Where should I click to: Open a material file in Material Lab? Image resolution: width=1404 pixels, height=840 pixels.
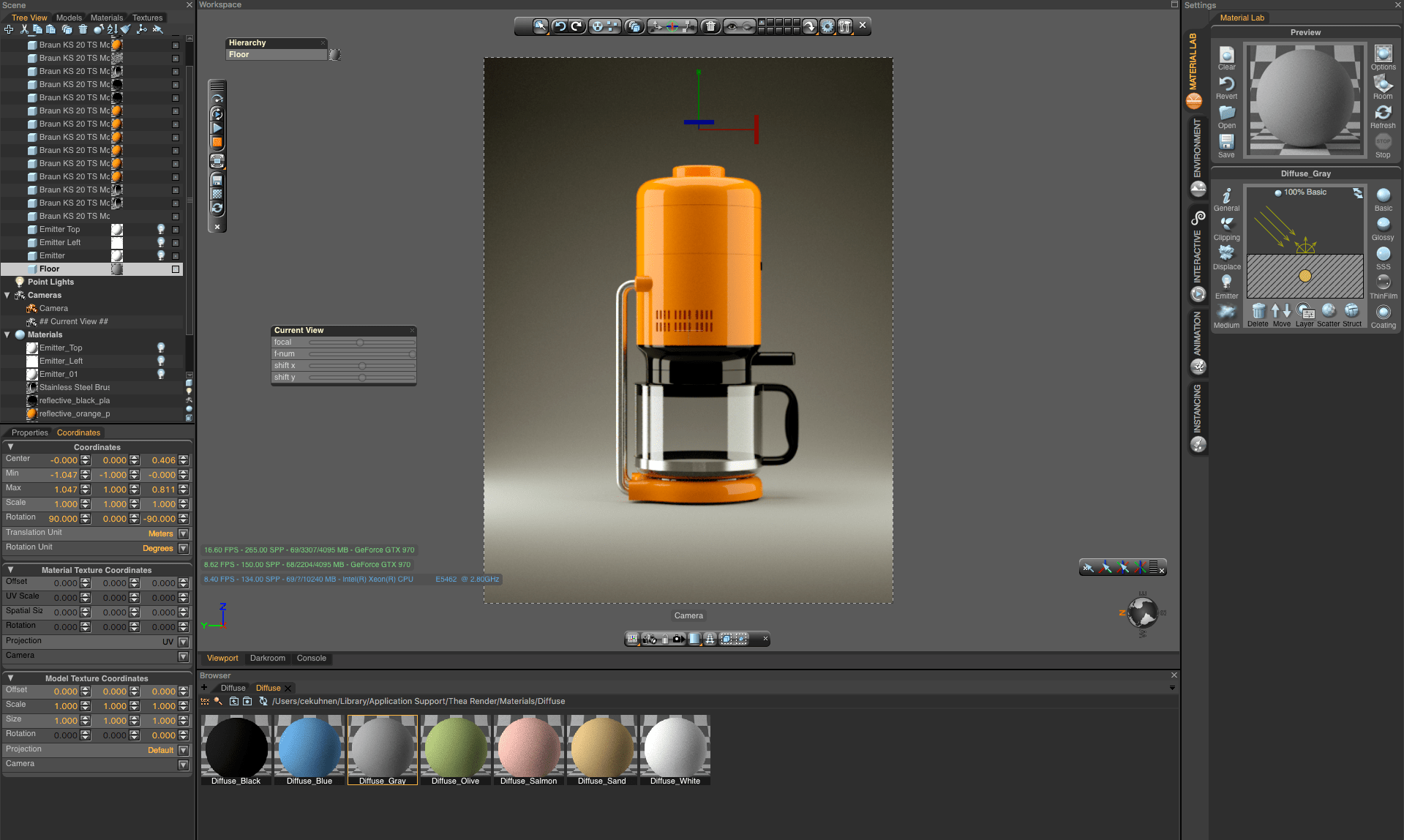(1227, 117)
